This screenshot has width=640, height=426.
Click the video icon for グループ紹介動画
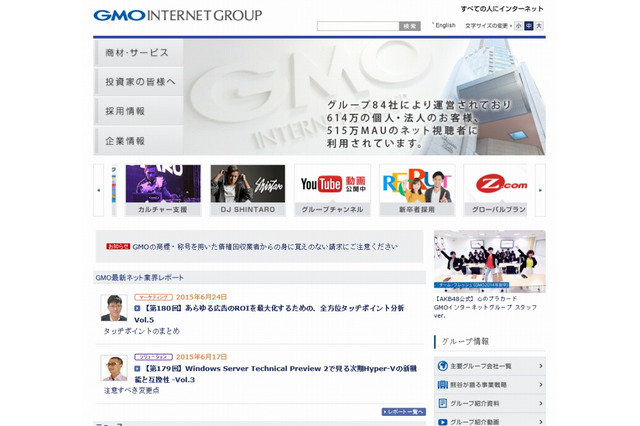pos(442,422)
